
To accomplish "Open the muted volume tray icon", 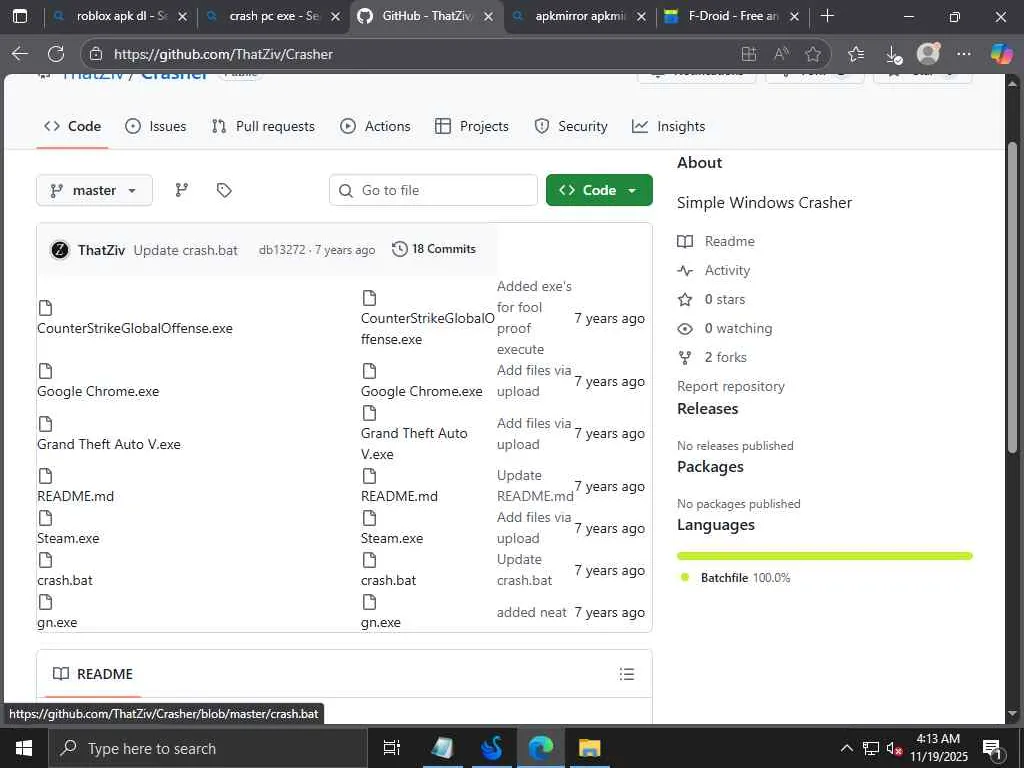I will (x=895, y=748).
